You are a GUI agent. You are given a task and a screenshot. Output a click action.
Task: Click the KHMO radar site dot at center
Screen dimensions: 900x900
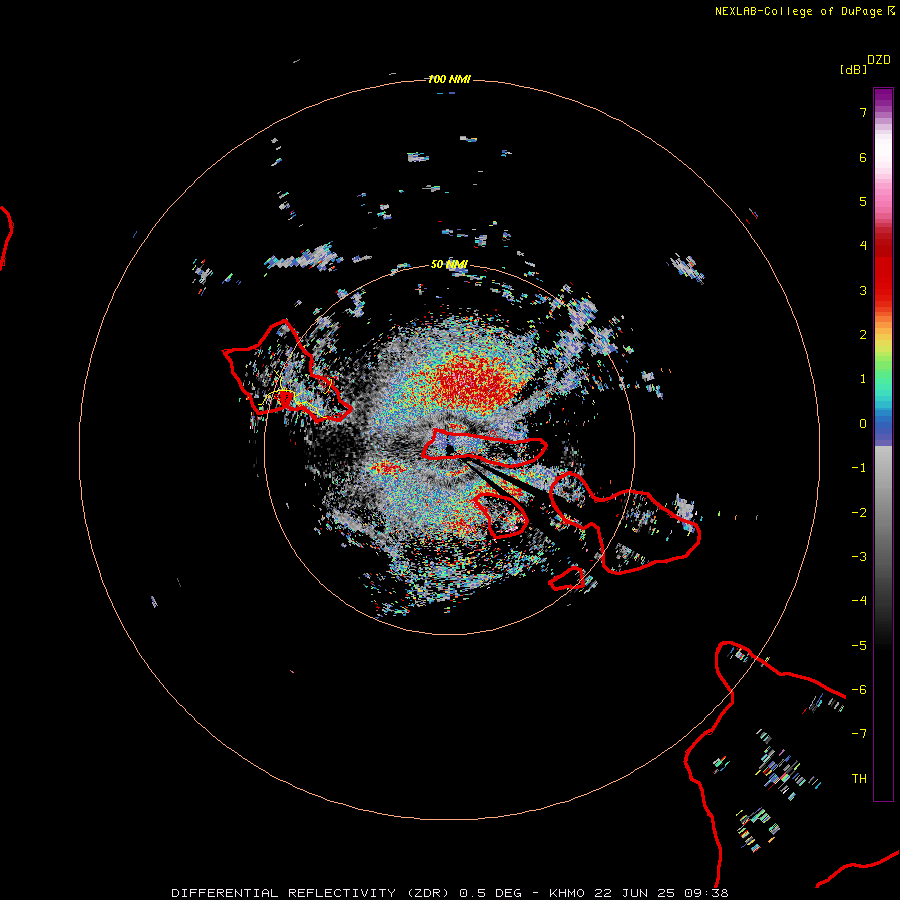[x=449, y=449]
